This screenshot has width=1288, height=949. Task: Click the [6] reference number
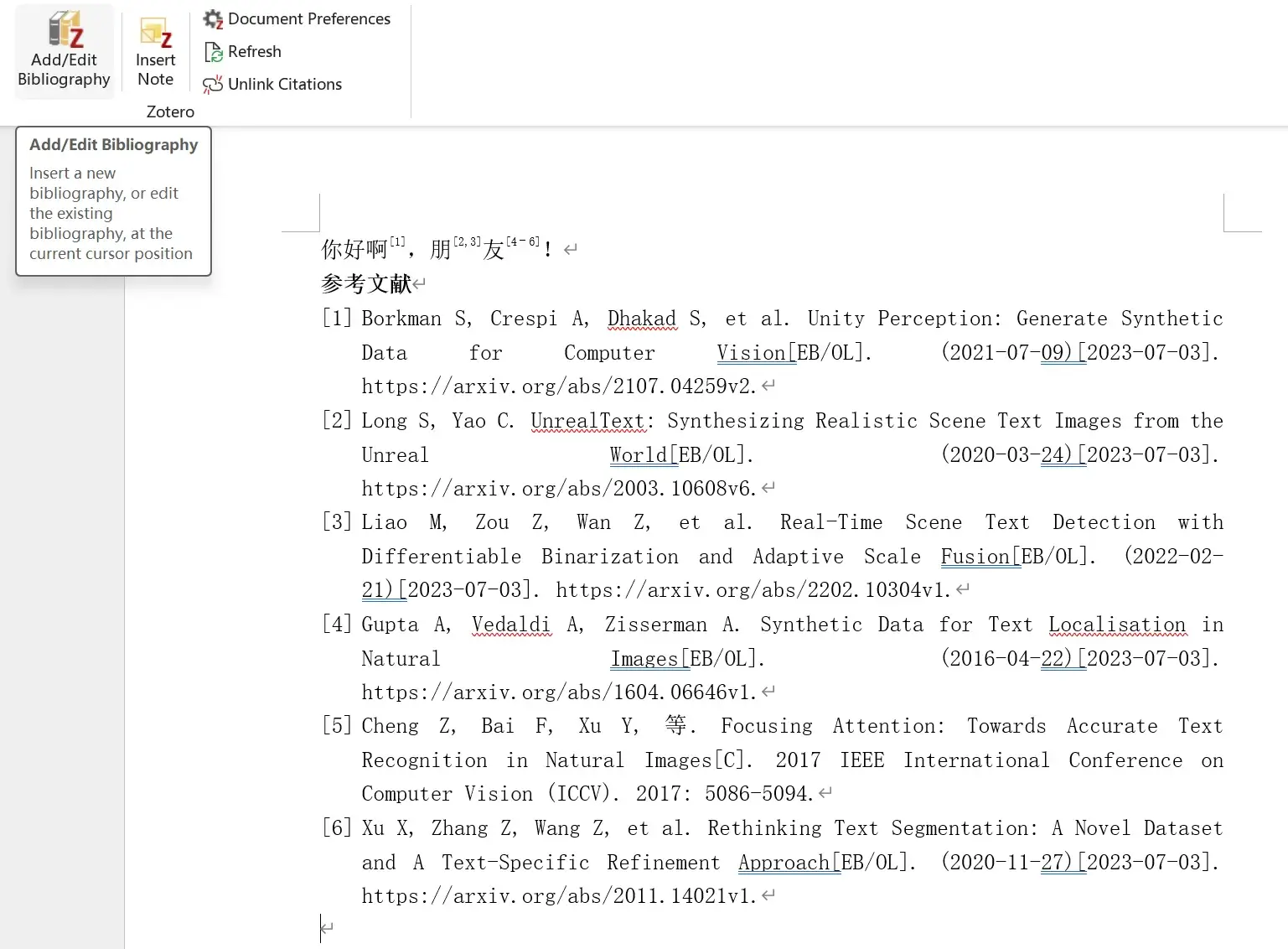tap(337, 828)
